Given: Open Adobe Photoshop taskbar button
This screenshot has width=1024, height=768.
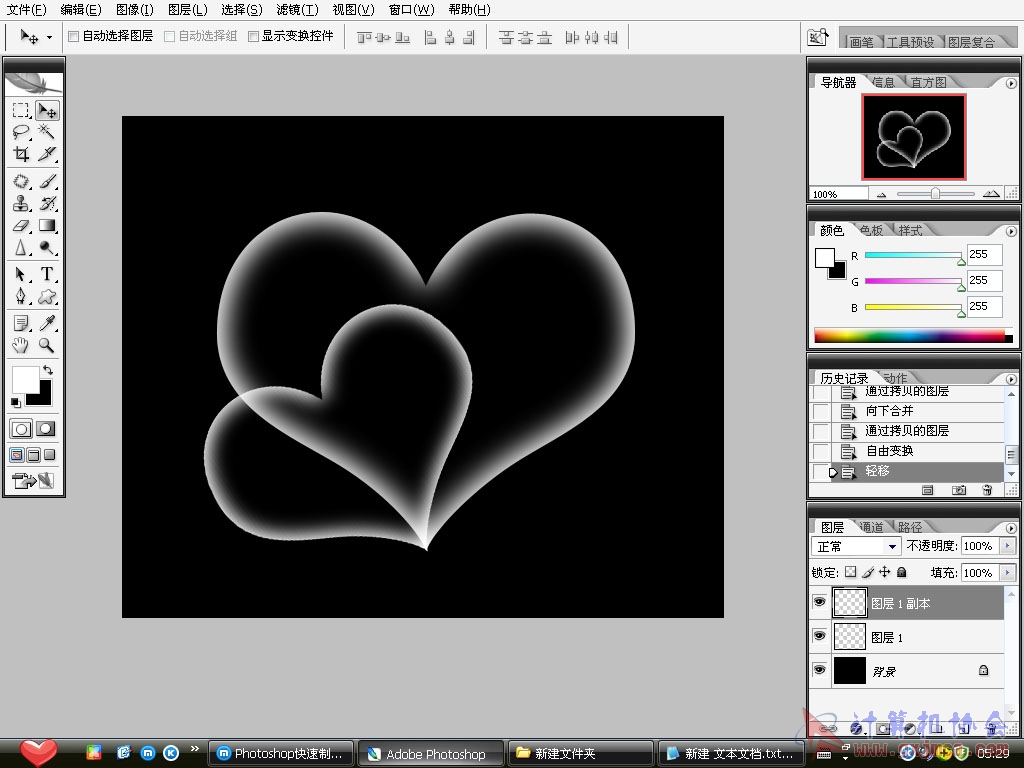Looking at the screenshot, I should pos(432,754).
